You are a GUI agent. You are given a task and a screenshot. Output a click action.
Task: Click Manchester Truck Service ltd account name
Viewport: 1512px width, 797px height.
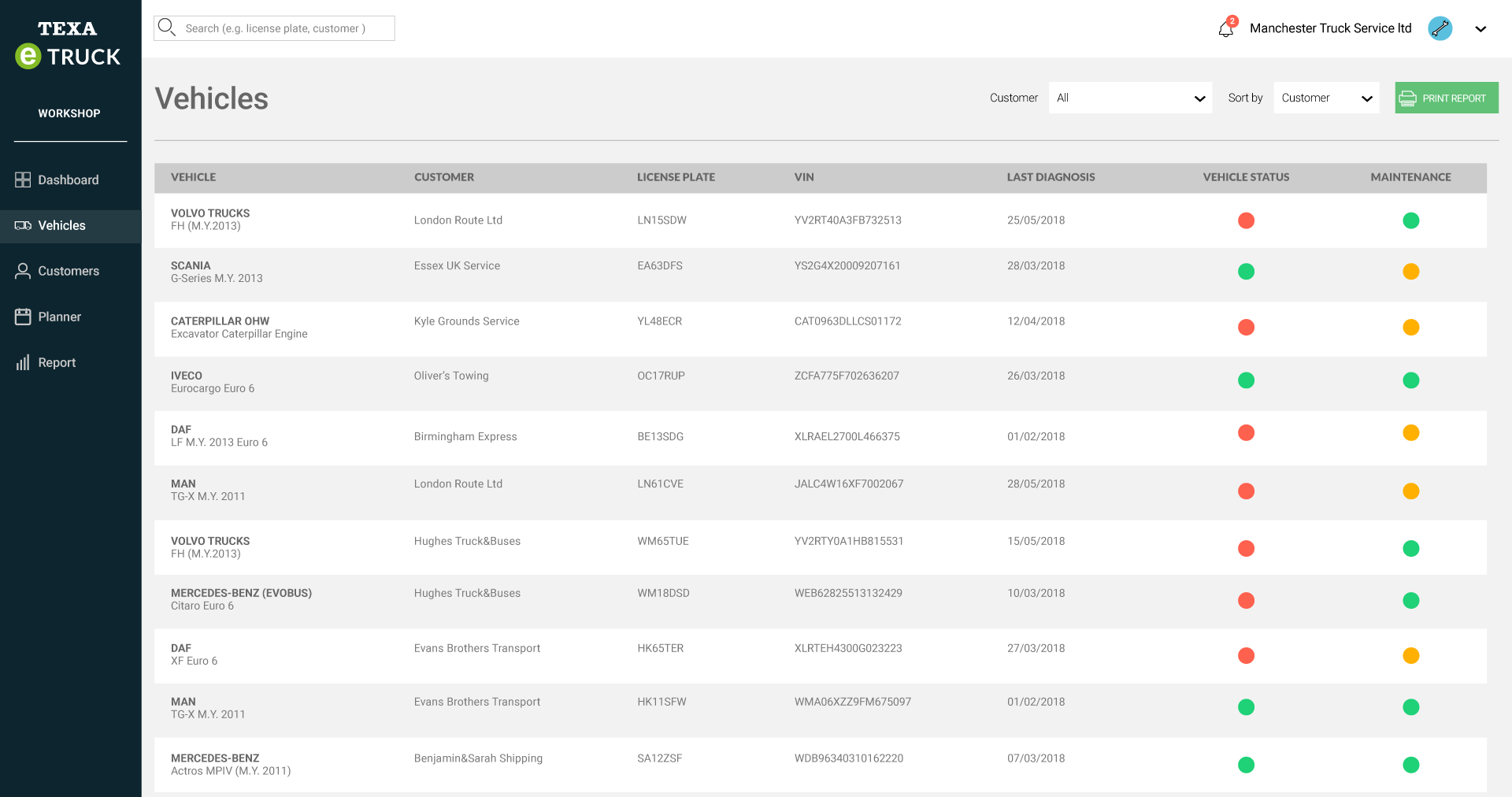(1330, 28)
